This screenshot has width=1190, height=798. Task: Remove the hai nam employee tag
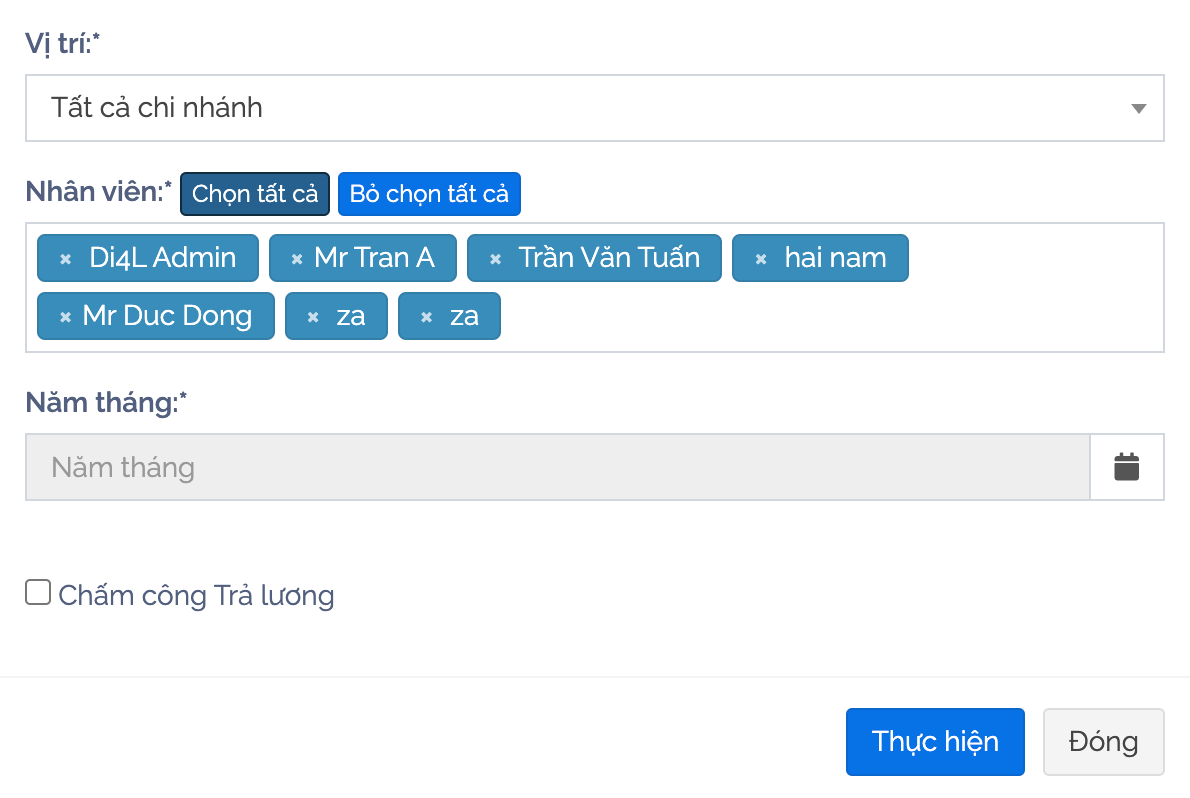click(760, 259)
